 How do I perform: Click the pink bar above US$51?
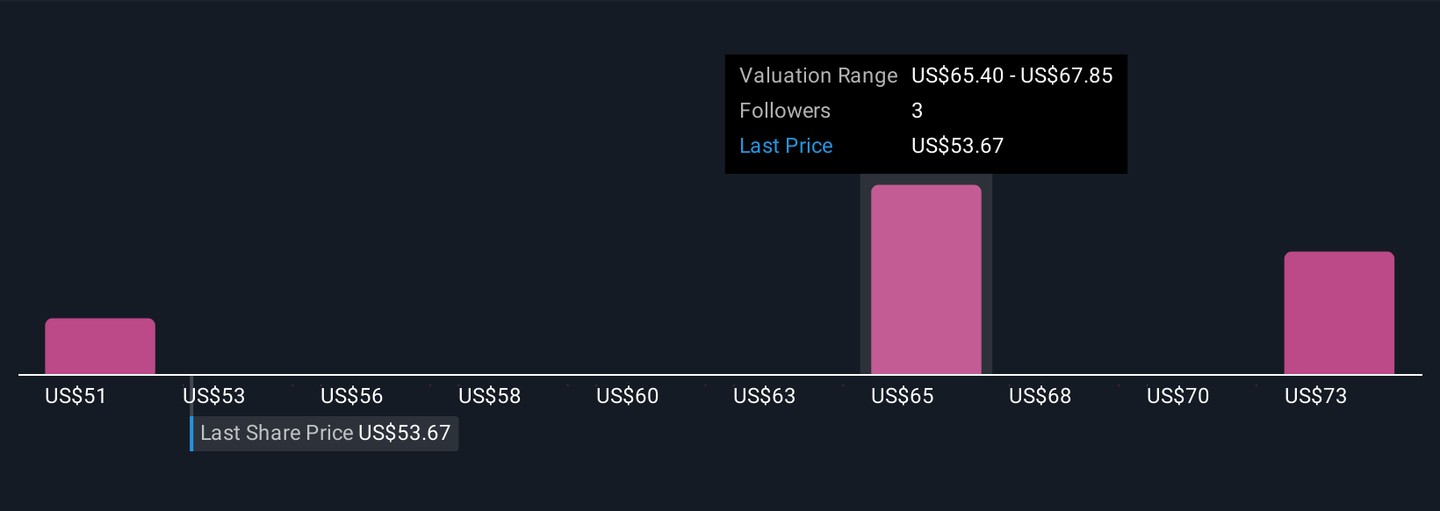pos(100,346)
